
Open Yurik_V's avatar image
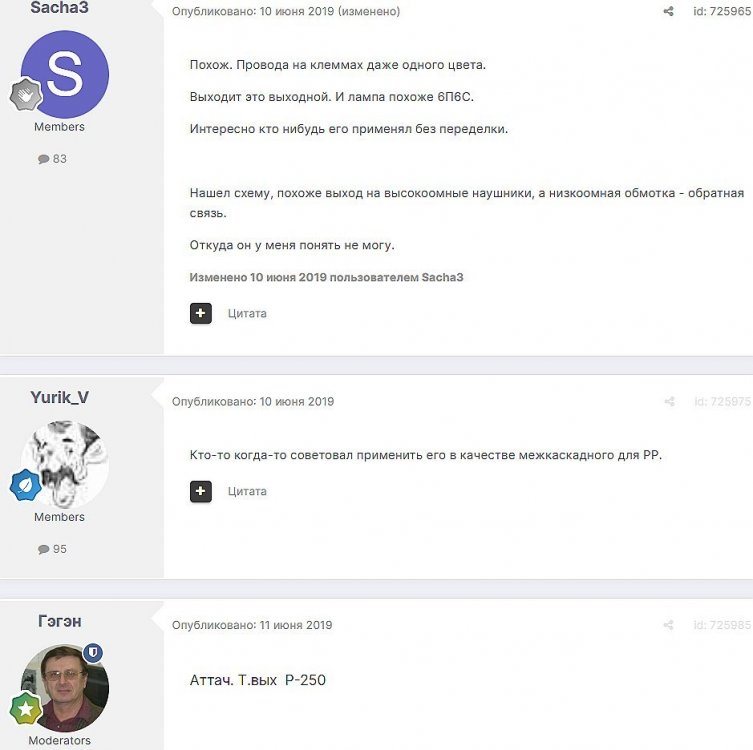(x=64, y=464)
